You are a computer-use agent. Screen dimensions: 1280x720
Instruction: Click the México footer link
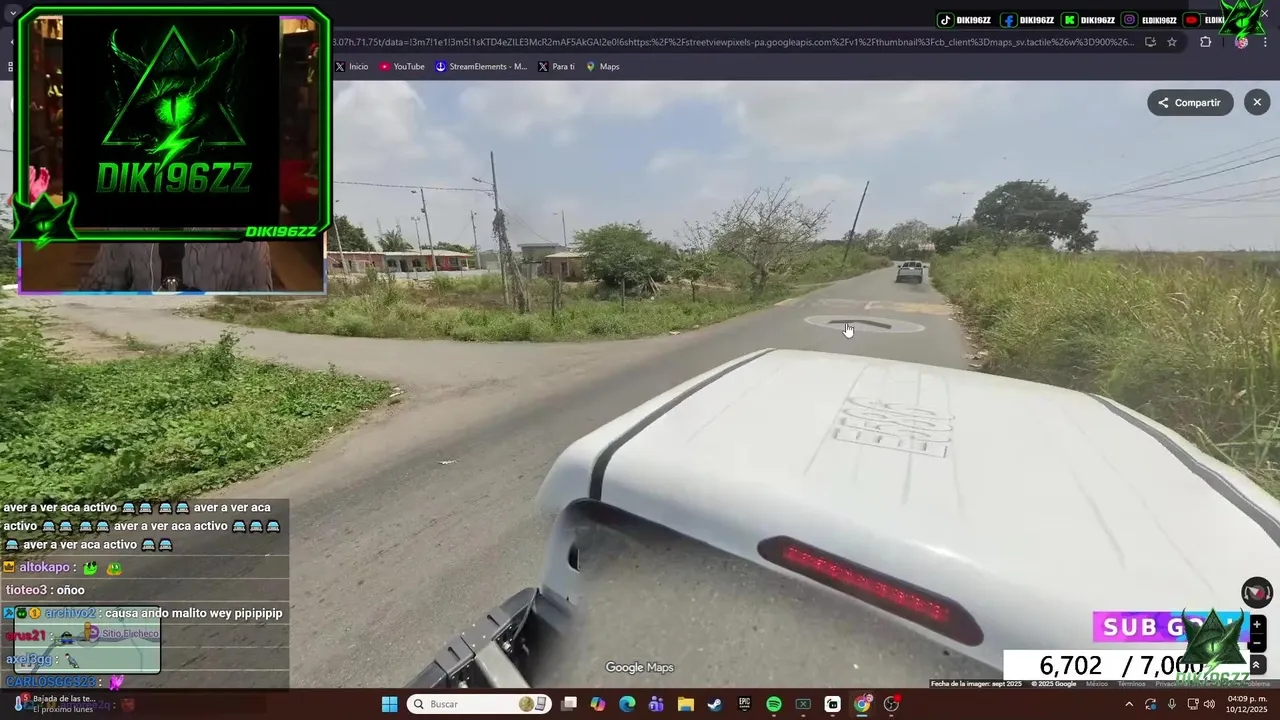(x=1097, y=684)
